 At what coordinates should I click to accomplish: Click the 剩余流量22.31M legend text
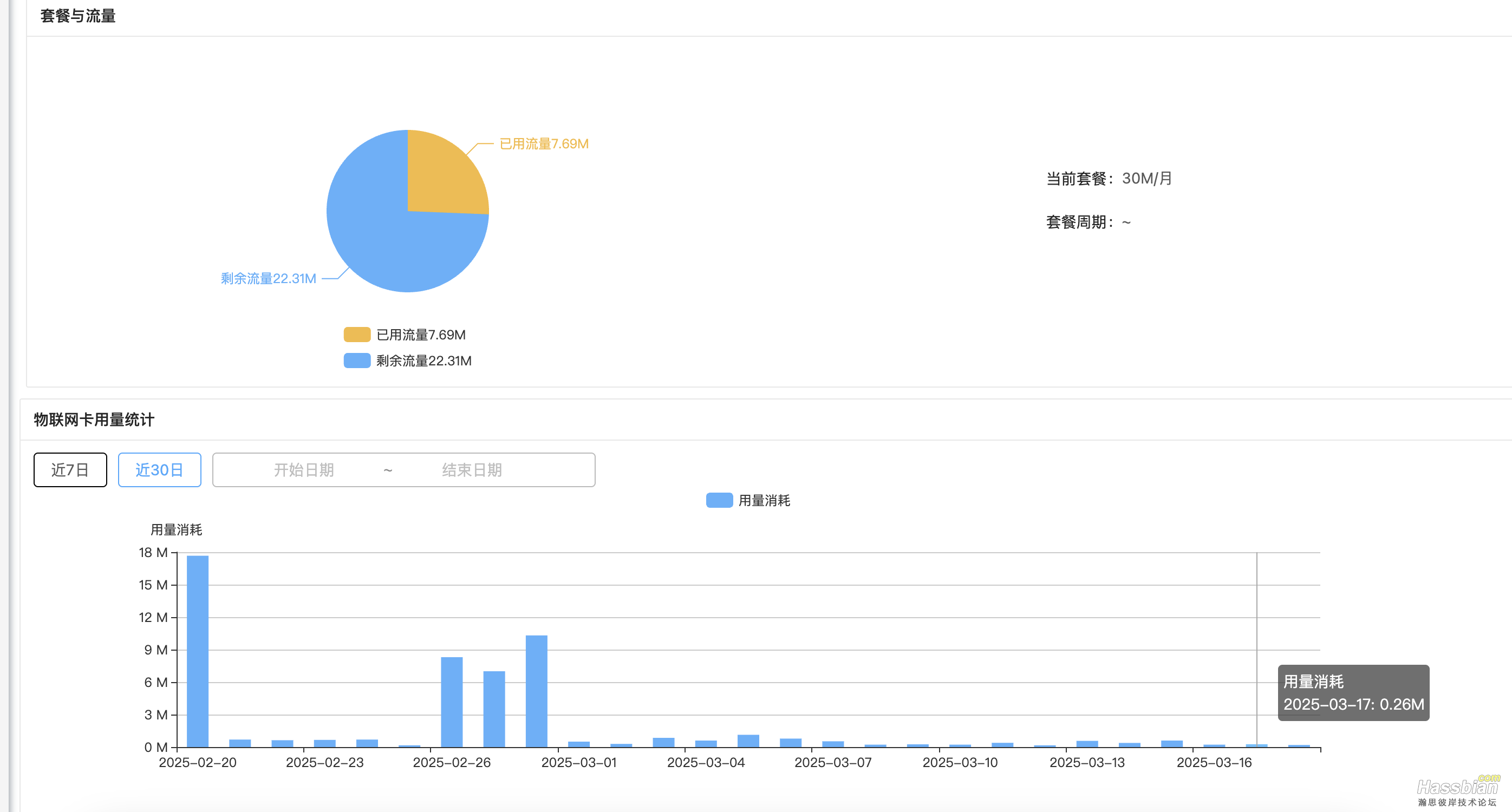(424, 360)
